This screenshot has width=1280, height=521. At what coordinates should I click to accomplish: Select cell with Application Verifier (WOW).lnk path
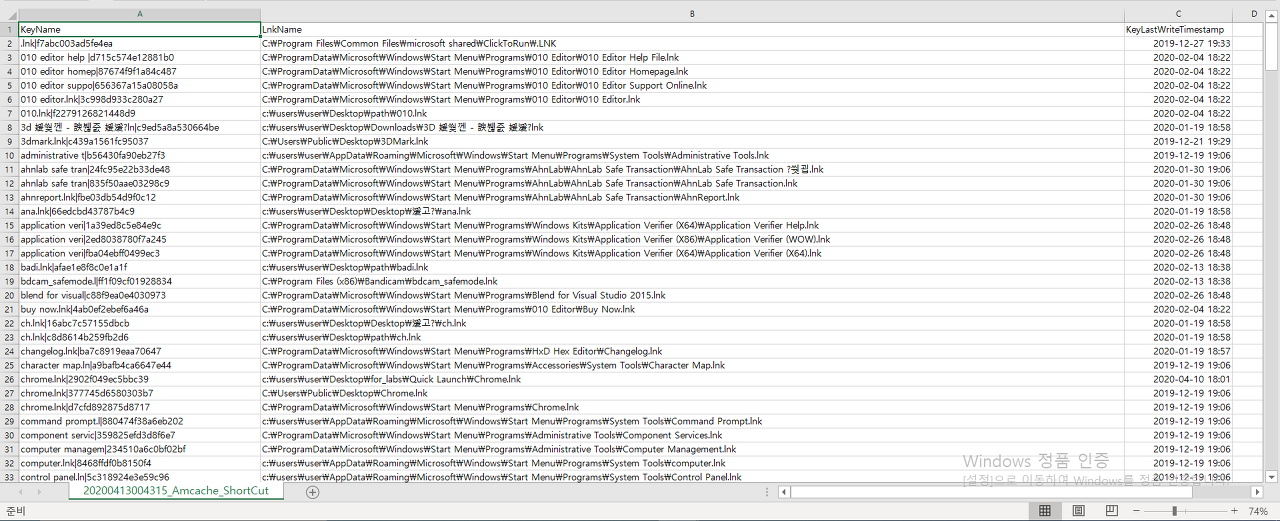click(692, 240)
